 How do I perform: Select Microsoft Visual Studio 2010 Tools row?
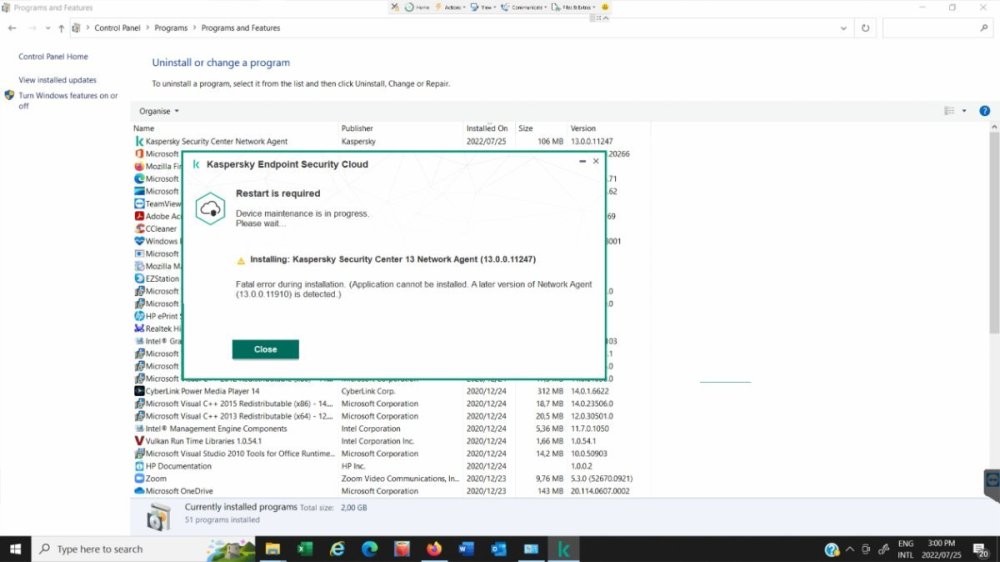click(x=390, y=454)
